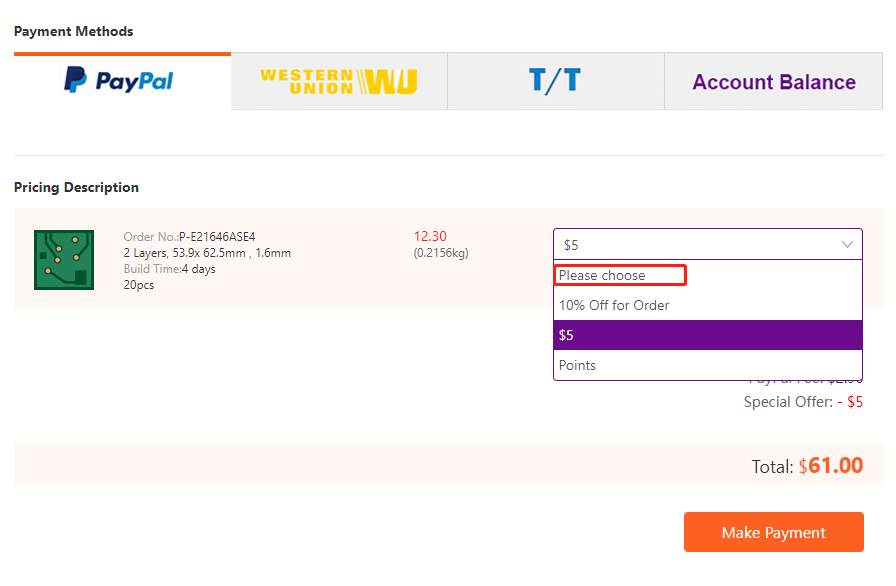
Task: Click the Build Time 4 days text
Action: (169, 269)
